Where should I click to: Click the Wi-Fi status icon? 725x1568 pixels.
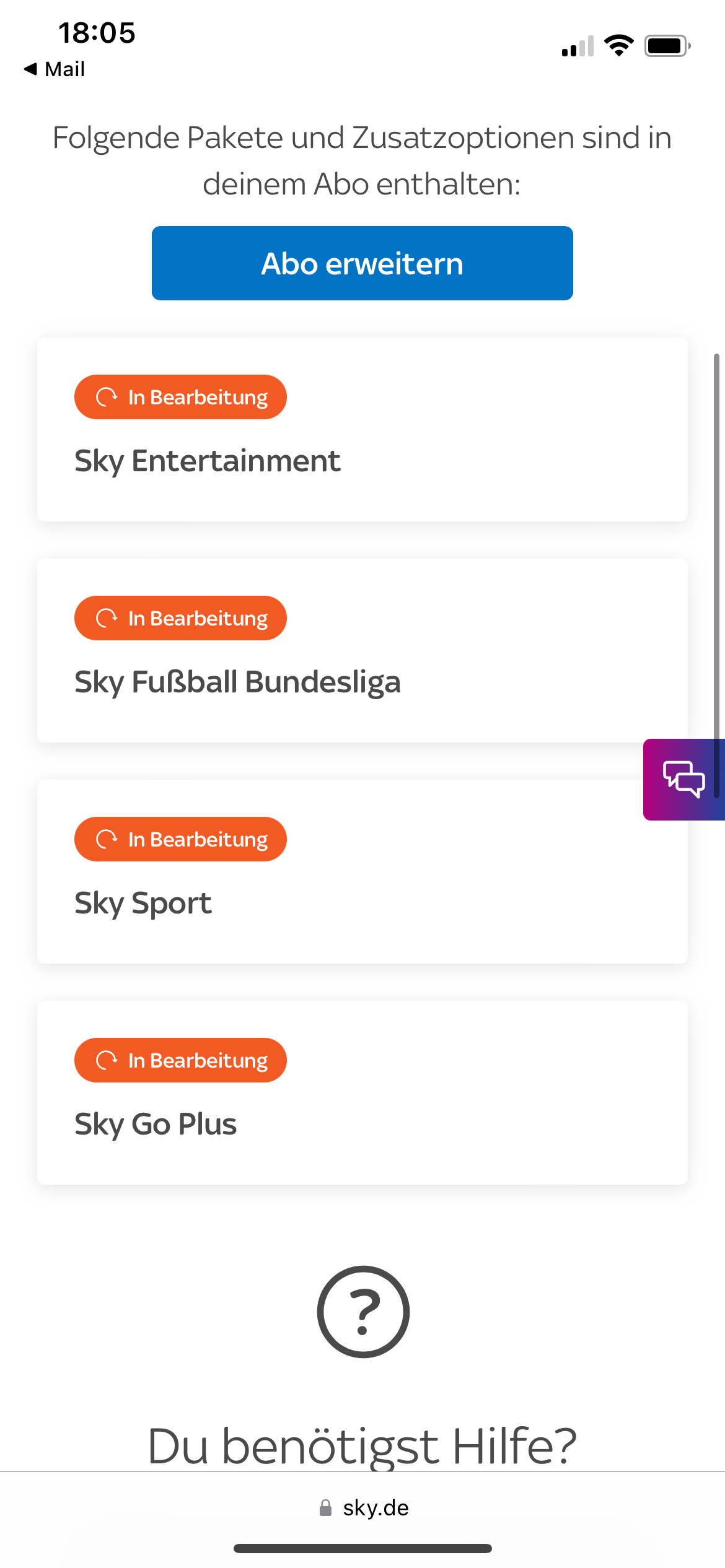point(618,45)
